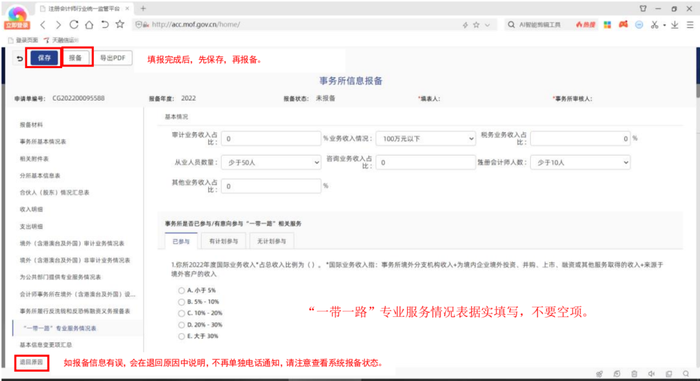The image size is (700, 381).
Task: Switch to the 有计划参与 tab
Action: 224,241
